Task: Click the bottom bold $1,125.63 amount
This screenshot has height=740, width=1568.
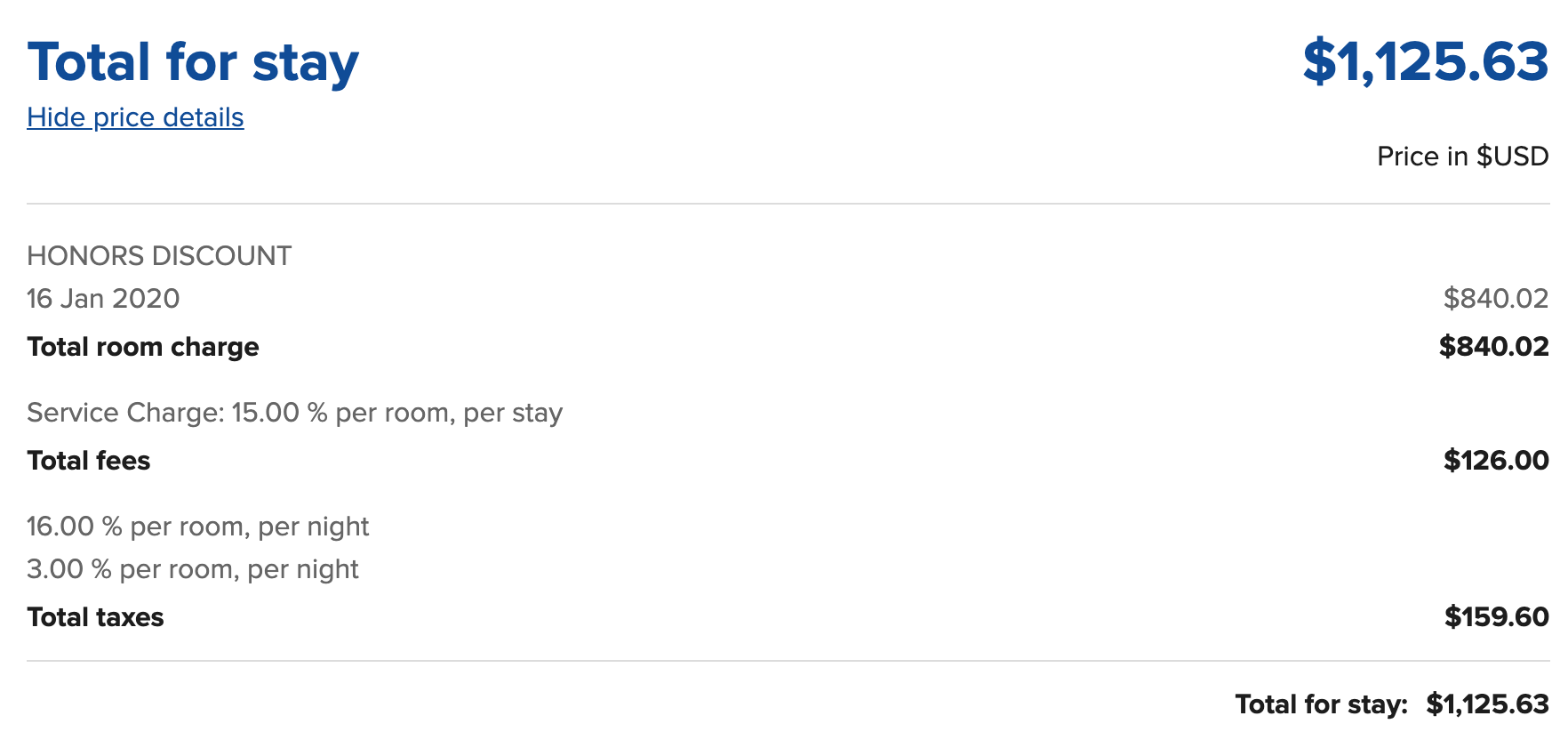Action: click(x=1487, y=704)
